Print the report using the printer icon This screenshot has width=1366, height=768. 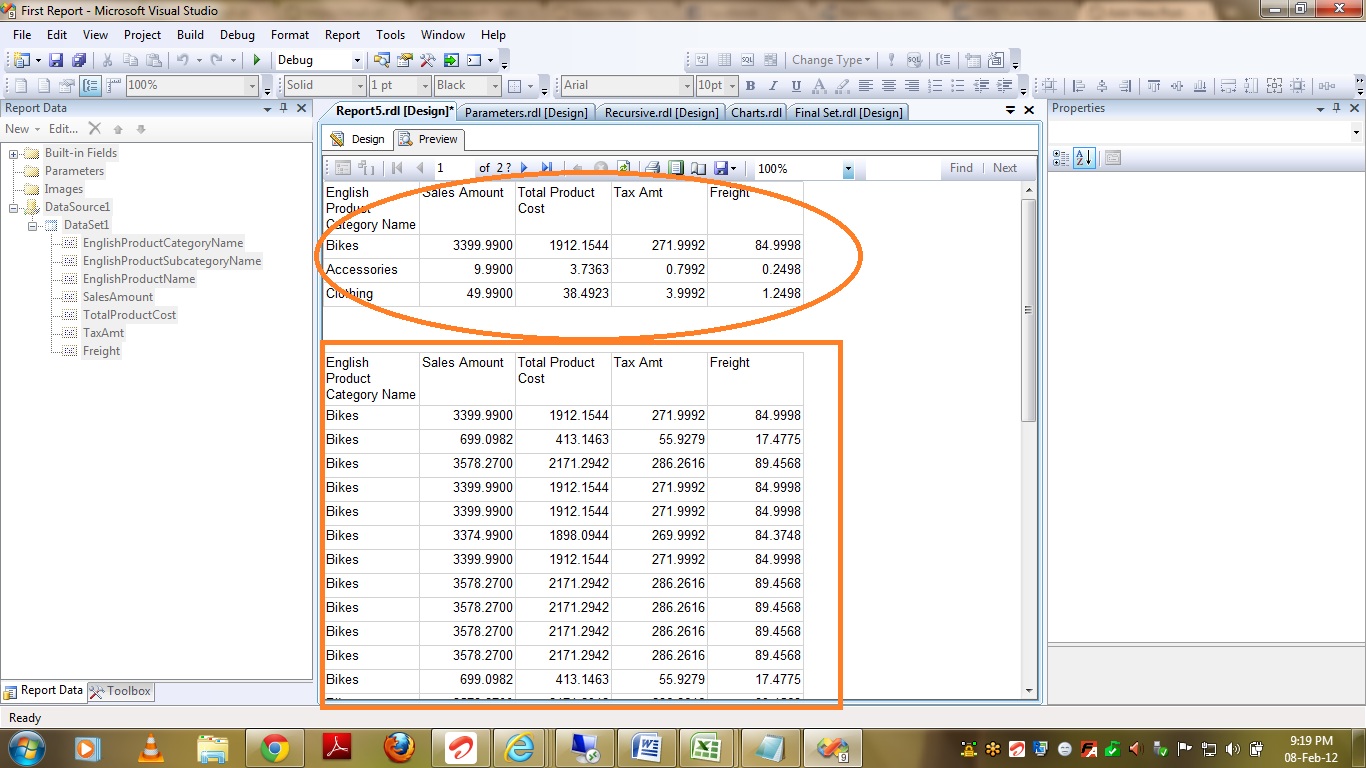pyautogui.click(x=652, y=169)
